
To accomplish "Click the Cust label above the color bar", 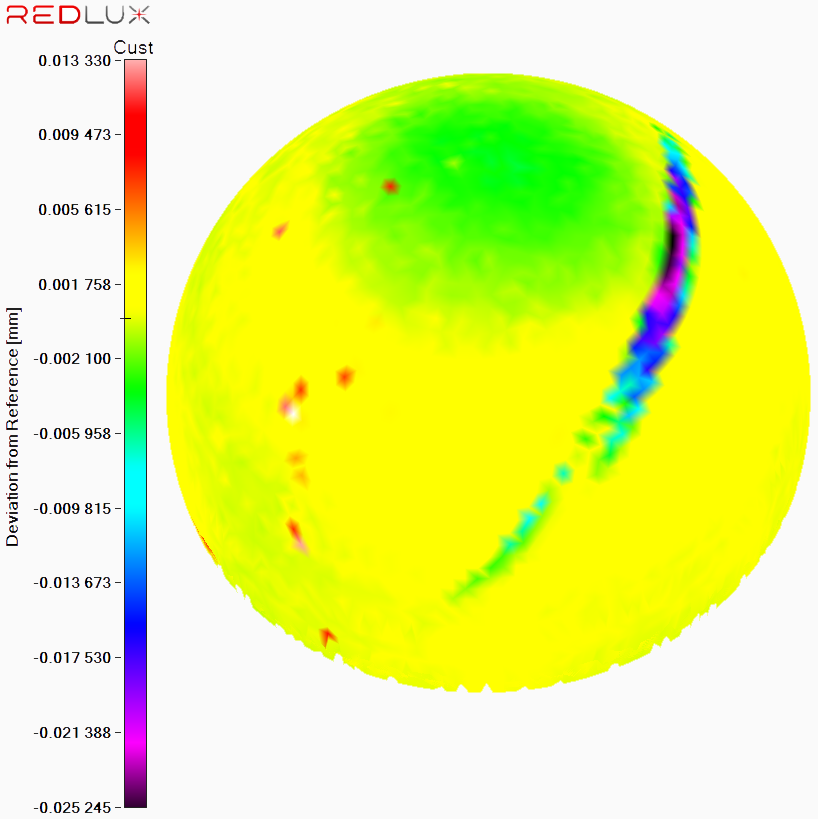I will point(134,47).
